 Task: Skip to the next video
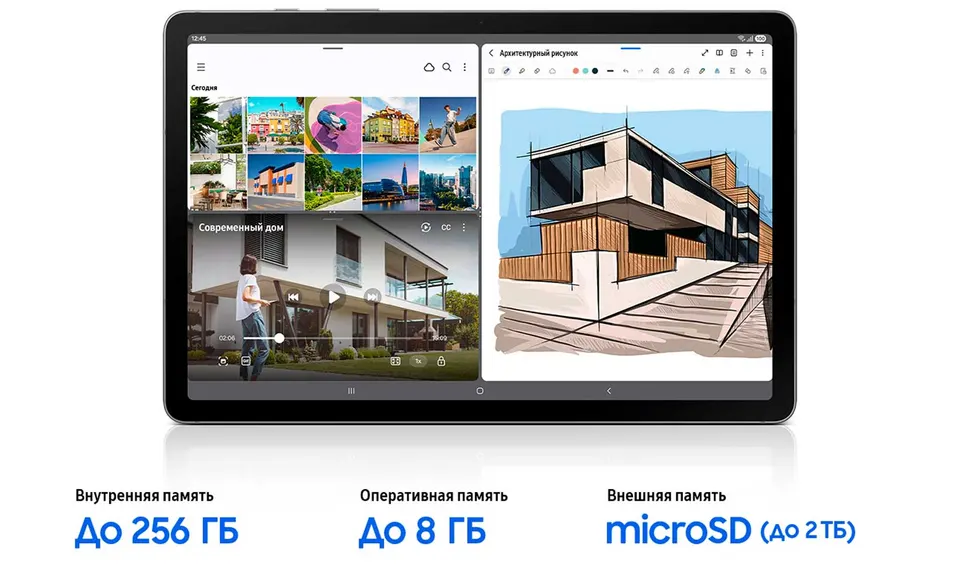(x=372, y=297)
